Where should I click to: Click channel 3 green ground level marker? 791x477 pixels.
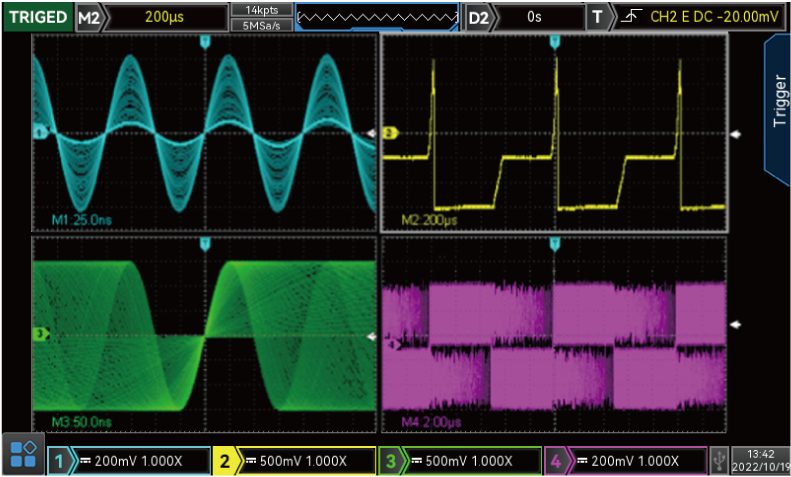41,333
